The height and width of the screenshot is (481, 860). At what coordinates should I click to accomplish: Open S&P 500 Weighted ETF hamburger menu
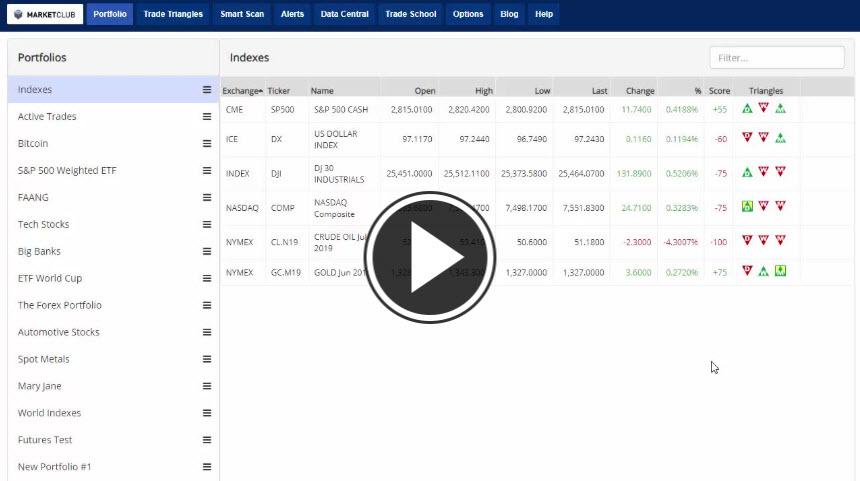coord(207,171)
